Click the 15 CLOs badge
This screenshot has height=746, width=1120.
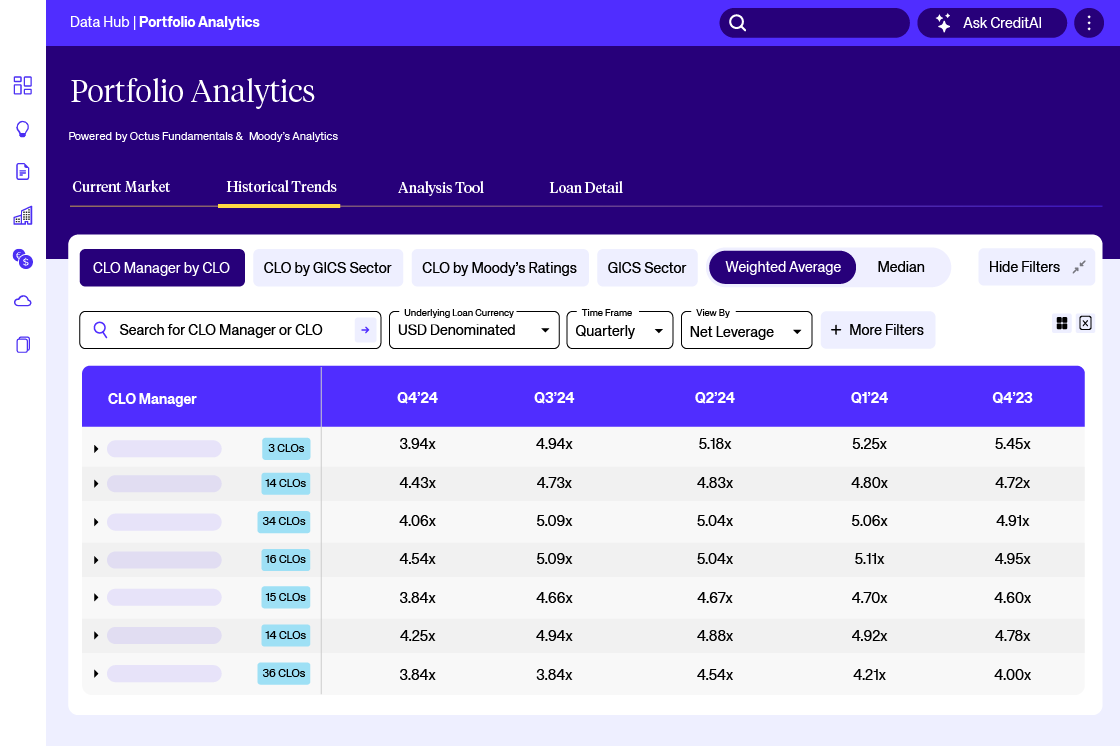click(286, 597)
